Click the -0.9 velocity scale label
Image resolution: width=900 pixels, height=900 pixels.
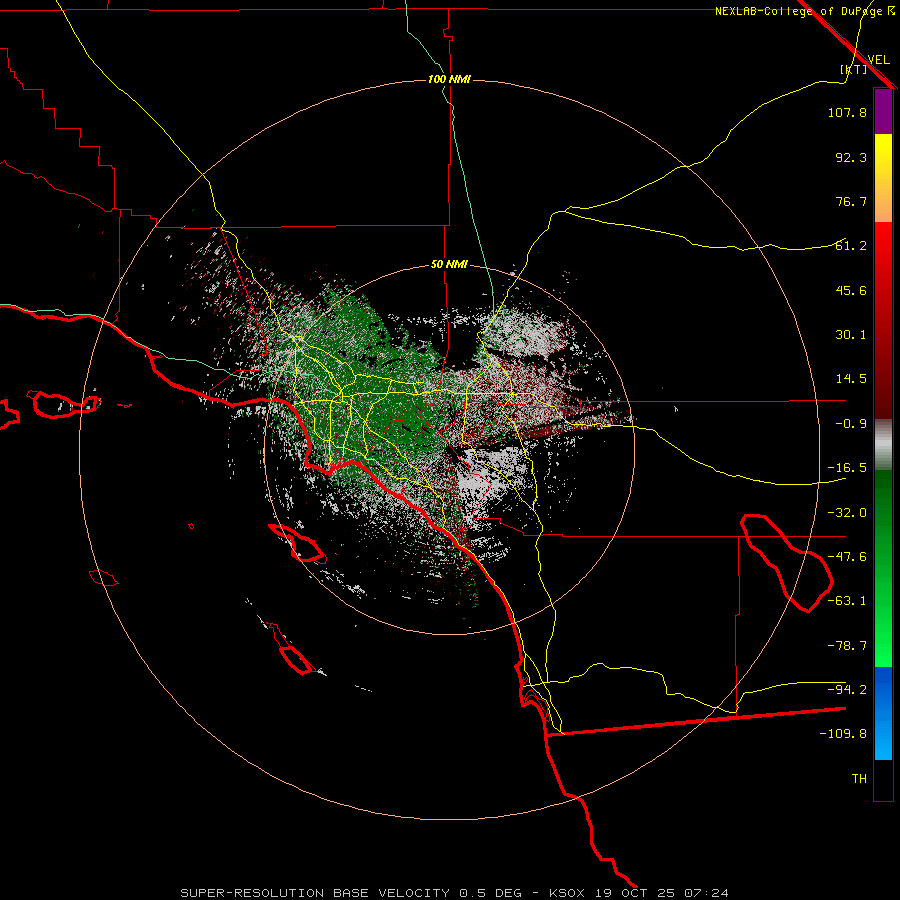click(x=851, y=424)
